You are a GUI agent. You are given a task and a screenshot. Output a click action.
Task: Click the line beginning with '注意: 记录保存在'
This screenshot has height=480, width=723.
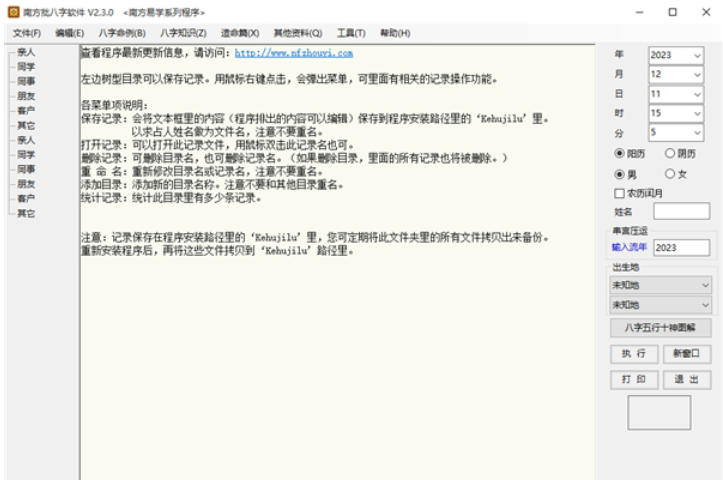[315, 237]
